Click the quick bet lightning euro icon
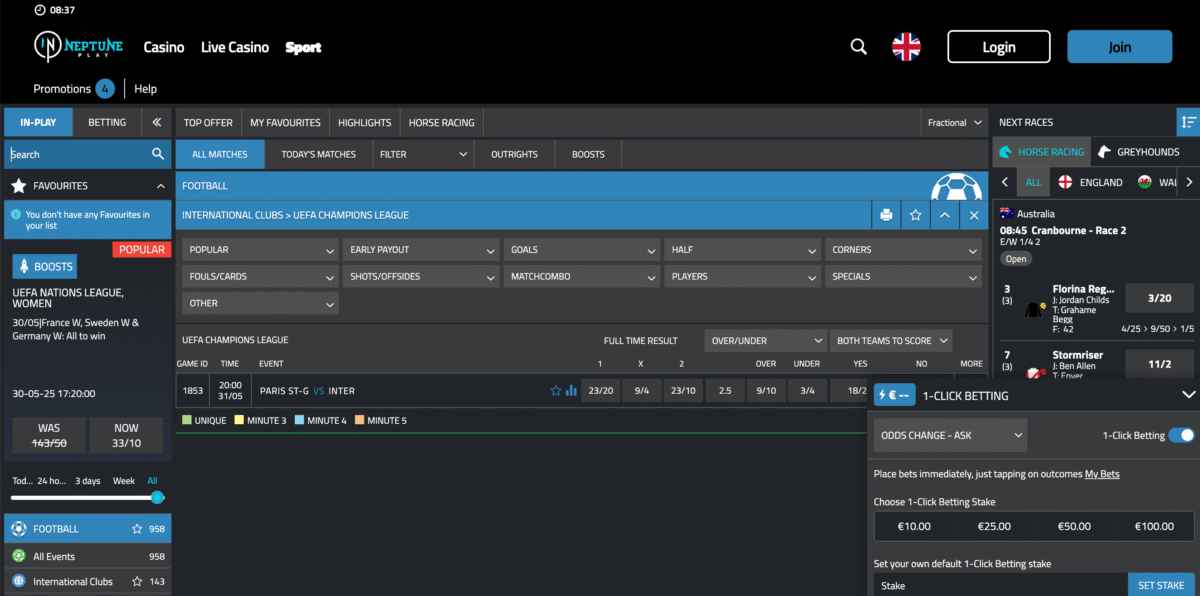The width and height of the screenshot is (1200, 596). pos(895,395)
